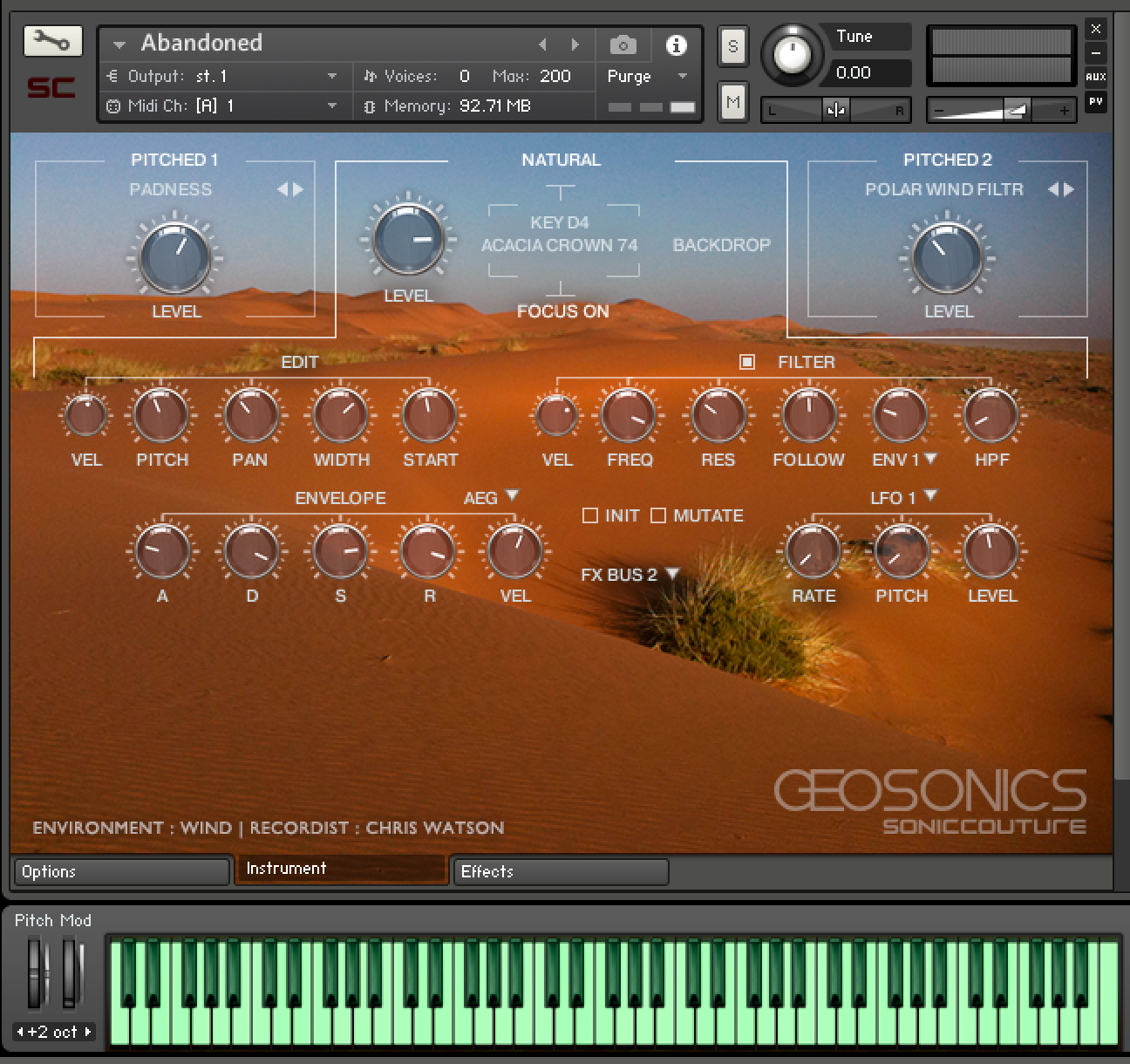Screen dimensions: 1130x1064
Task: Click the SC Soniccouture logo
Action: click(x=50, y=87)
